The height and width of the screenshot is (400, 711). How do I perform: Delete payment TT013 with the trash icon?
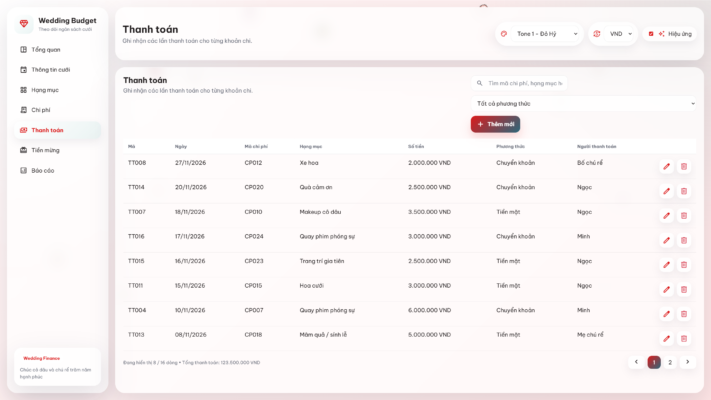[x=684, y=339]
